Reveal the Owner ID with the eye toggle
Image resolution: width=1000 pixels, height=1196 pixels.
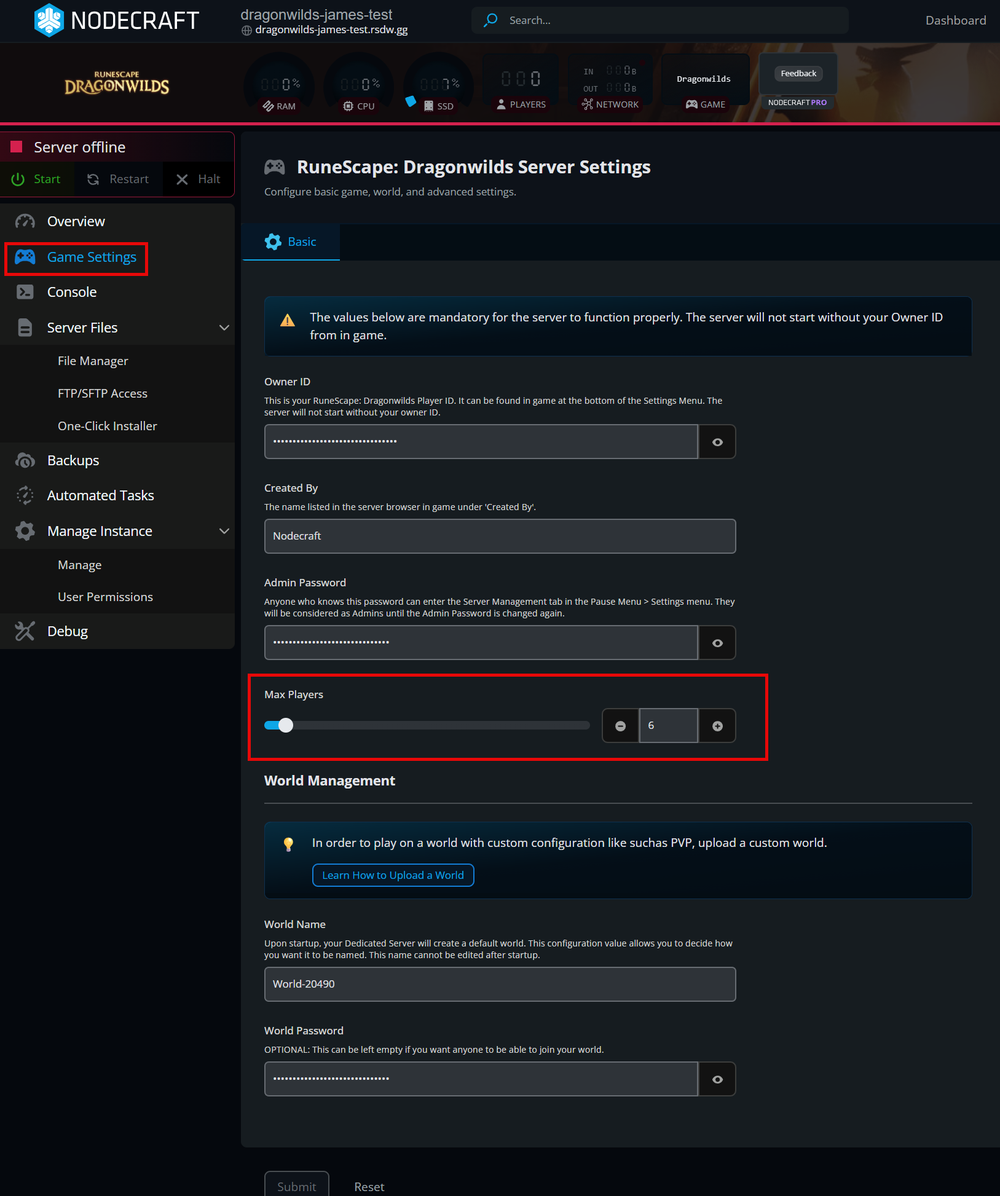coord(717,440)
